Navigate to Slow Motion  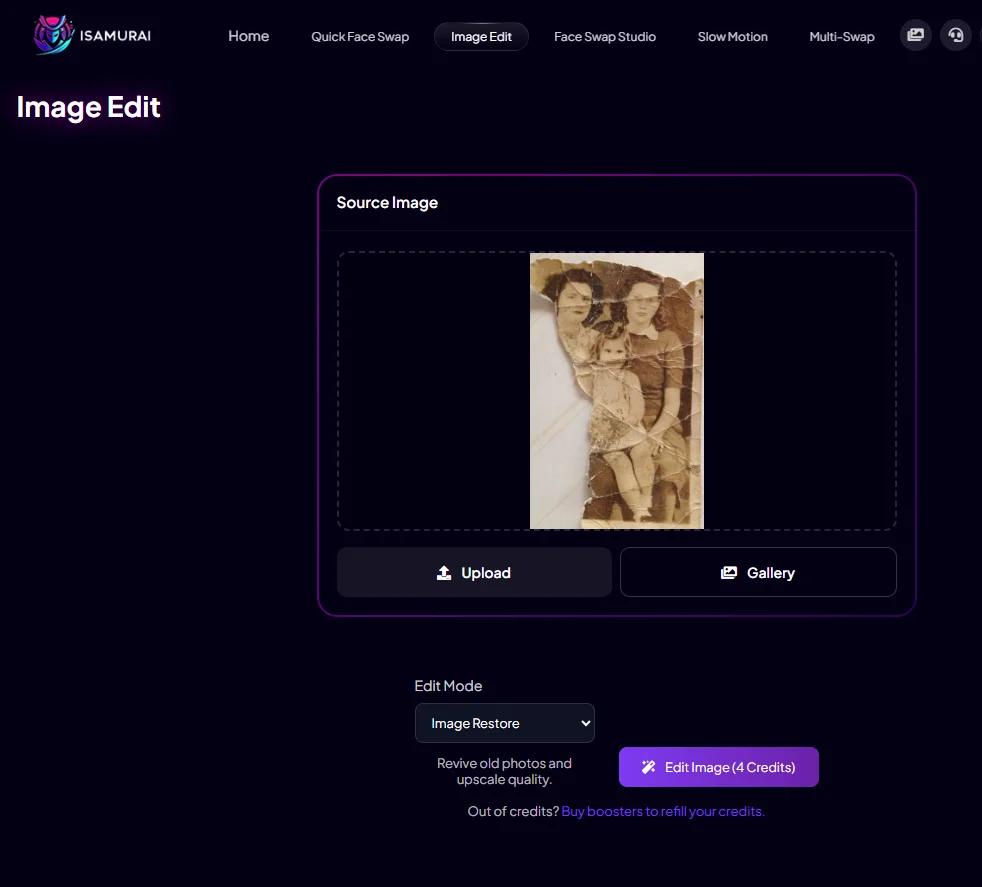coord(732,36)
